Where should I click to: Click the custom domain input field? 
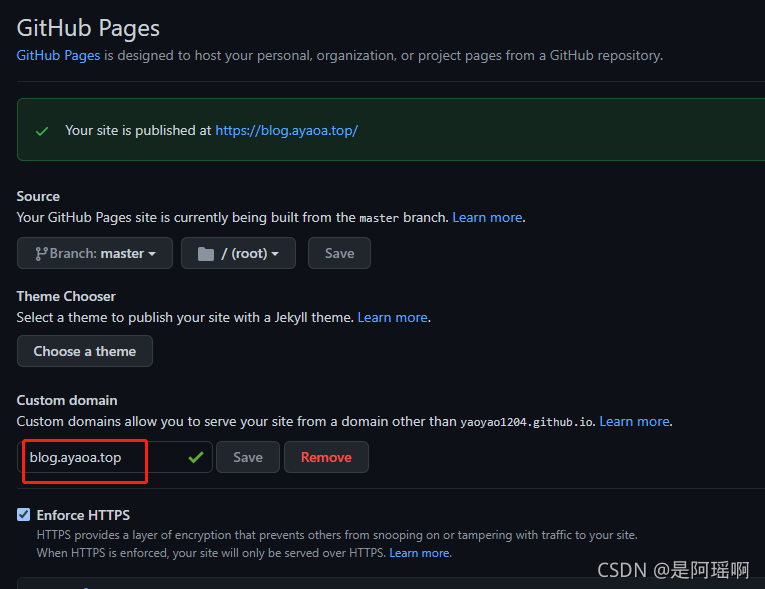[x=115, y=457]
